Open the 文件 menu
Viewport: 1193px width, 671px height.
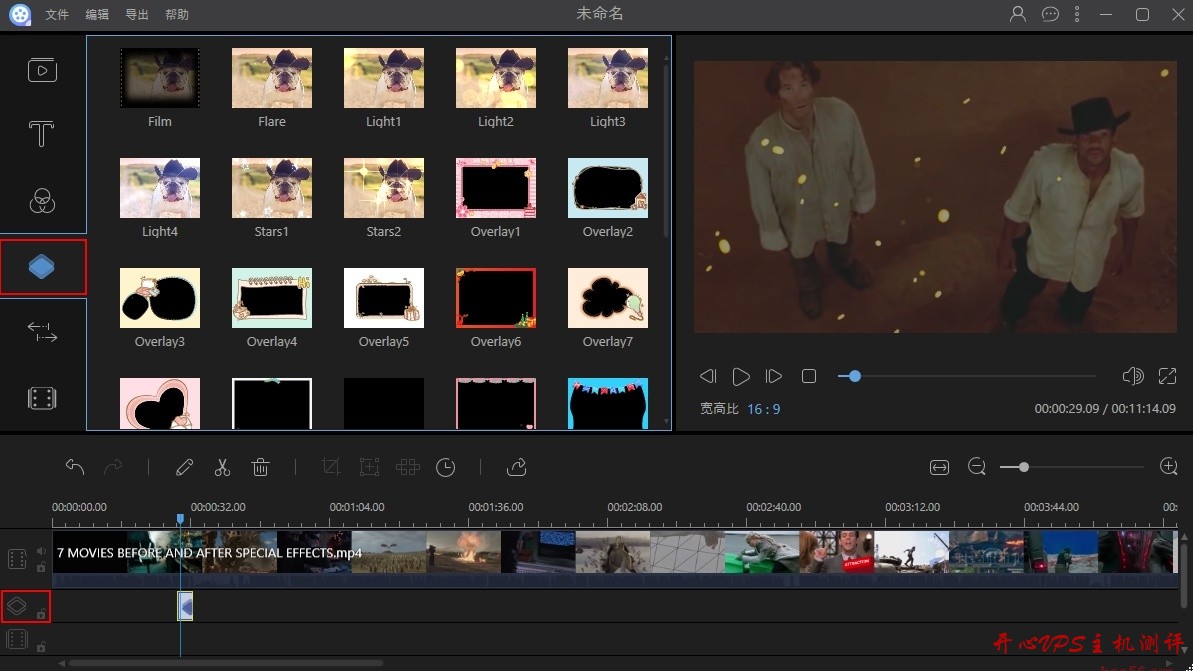57,15
